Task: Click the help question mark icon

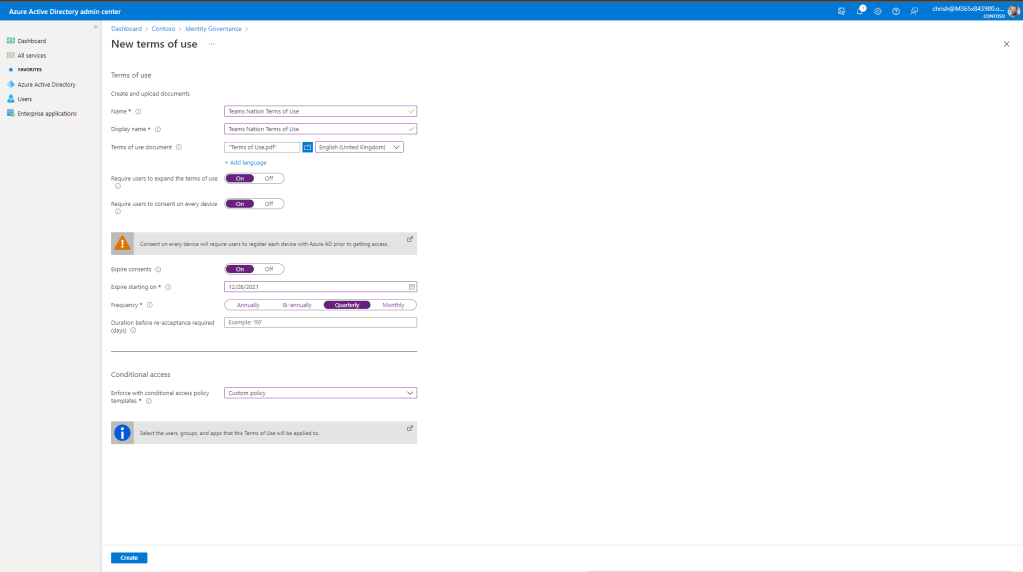Action: [x=896, y=11]
